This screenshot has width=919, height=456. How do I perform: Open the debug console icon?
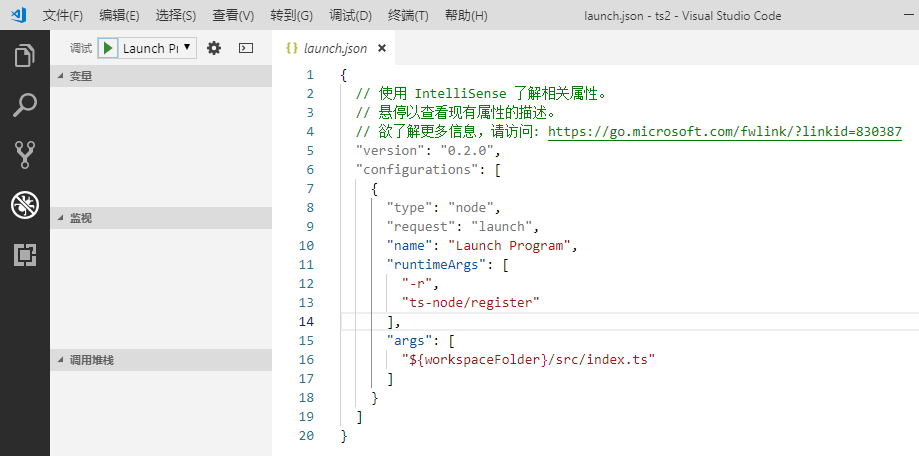pos(246,48)
